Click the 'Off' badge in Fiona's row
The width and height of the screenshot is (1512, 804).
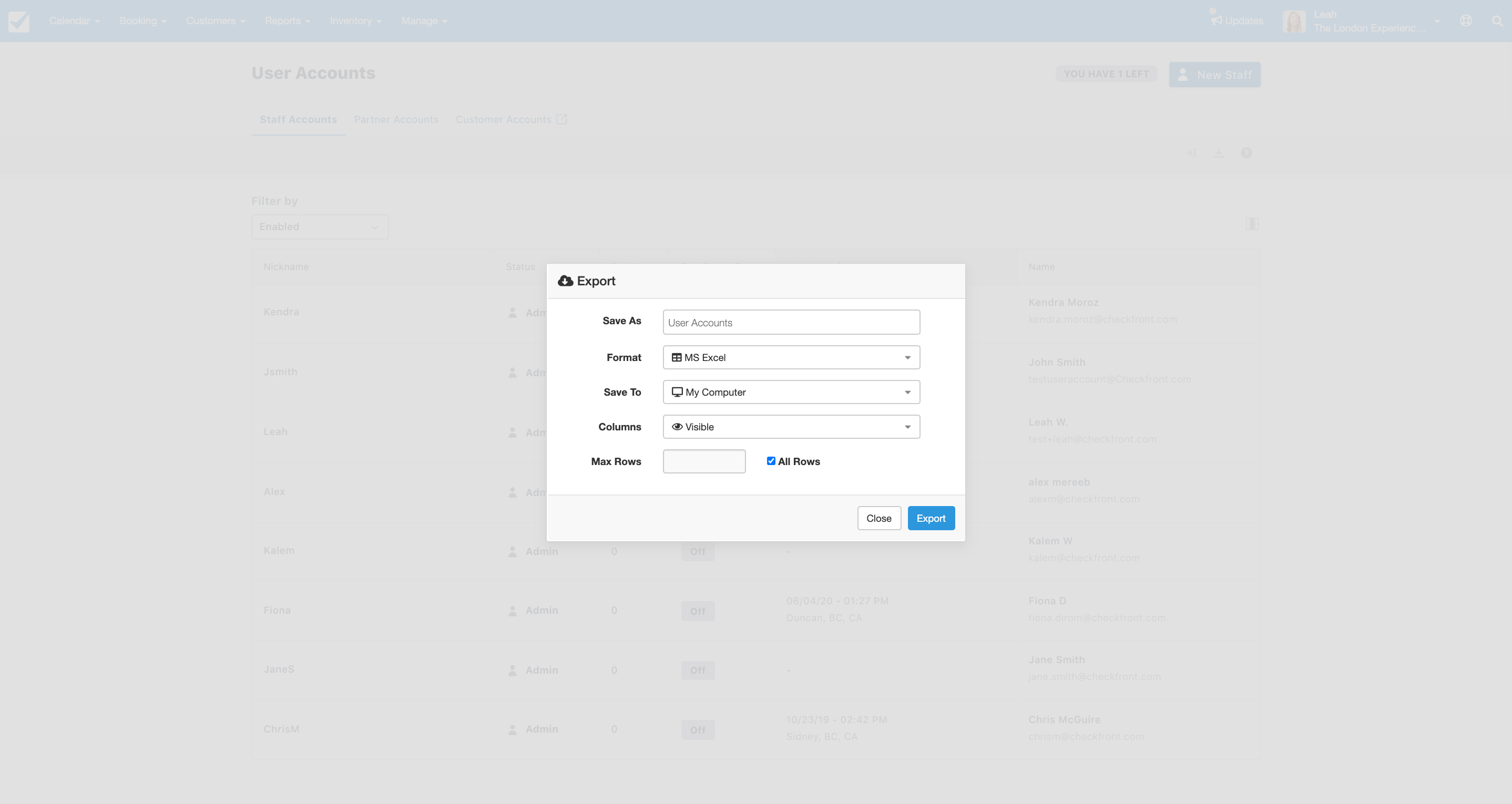pos(698,612)
